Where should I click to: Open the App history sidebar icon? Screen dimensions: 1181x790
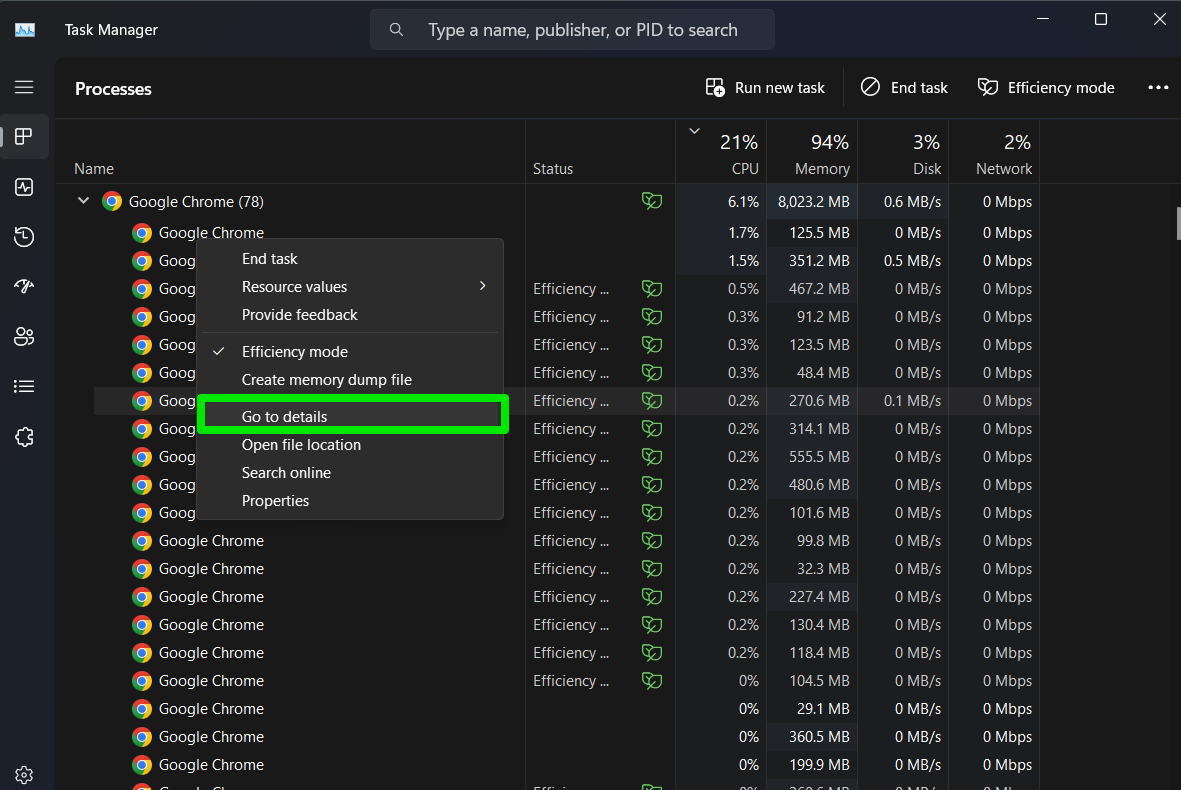(24, 237)
